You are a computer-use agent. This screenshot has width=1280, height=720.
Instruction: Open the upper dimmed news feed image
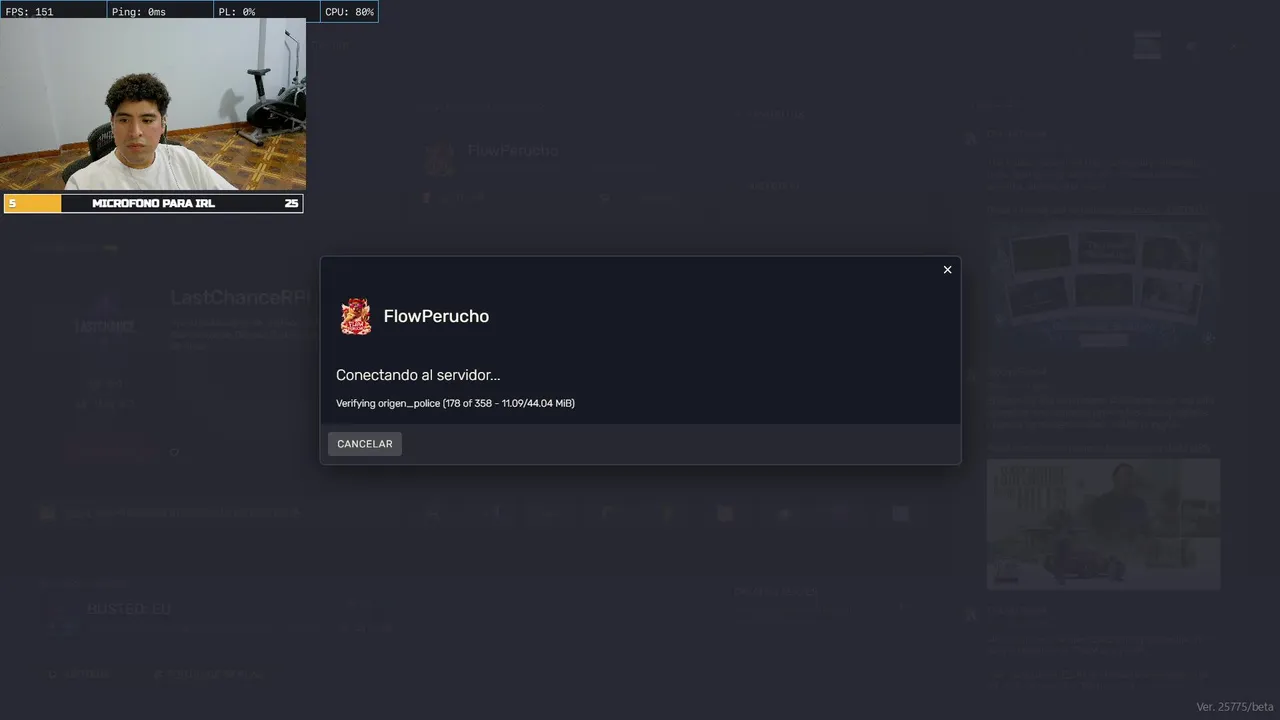click(1103, 283)
